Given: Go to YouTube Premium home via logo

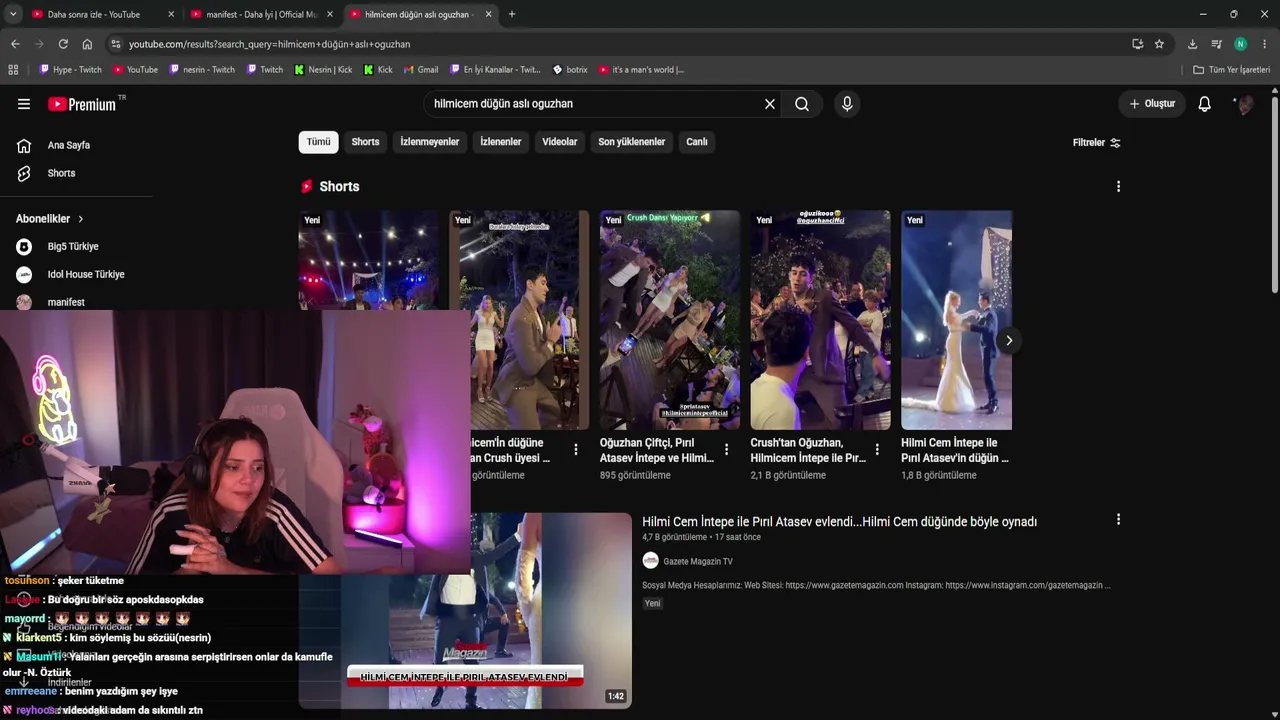Looking at the screenshot, I should 82,104.
